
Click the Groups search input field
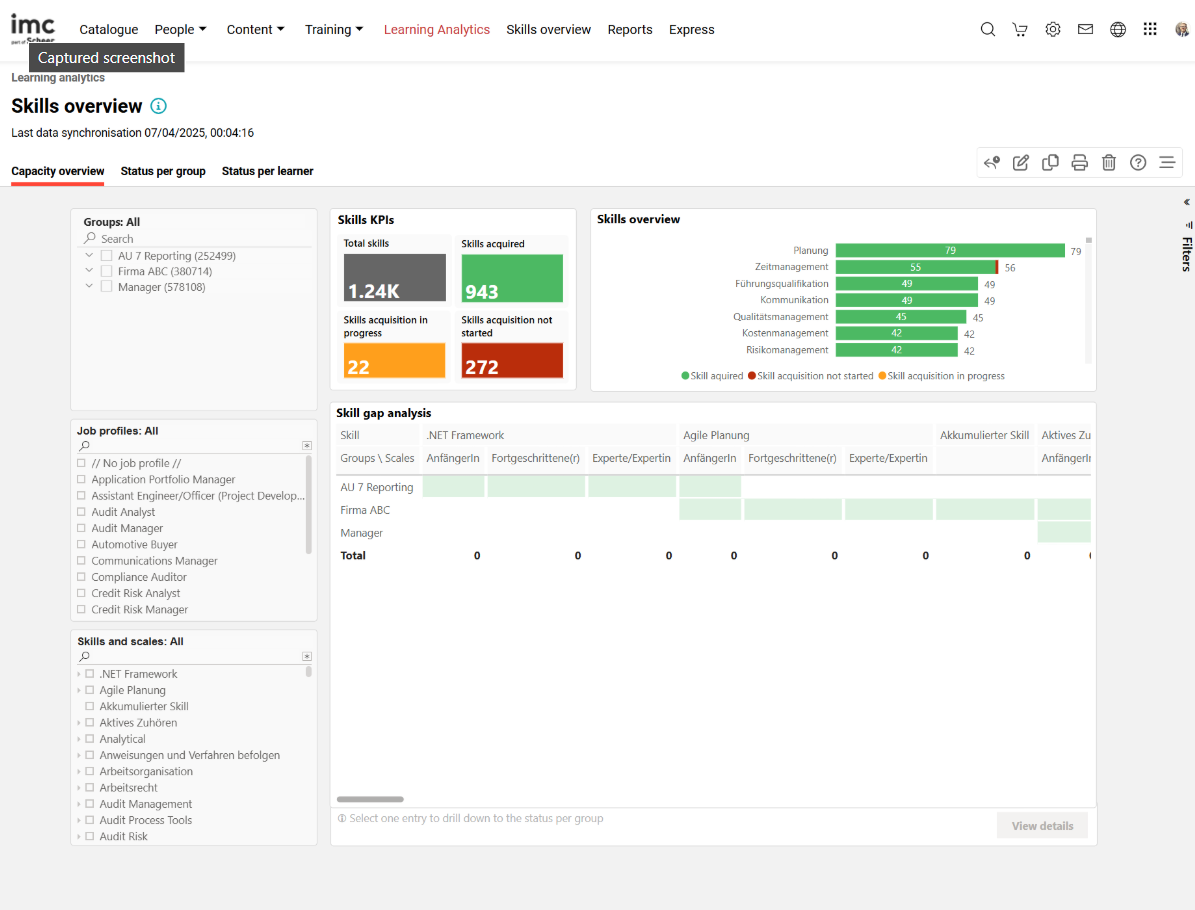[x=200, y=239]
